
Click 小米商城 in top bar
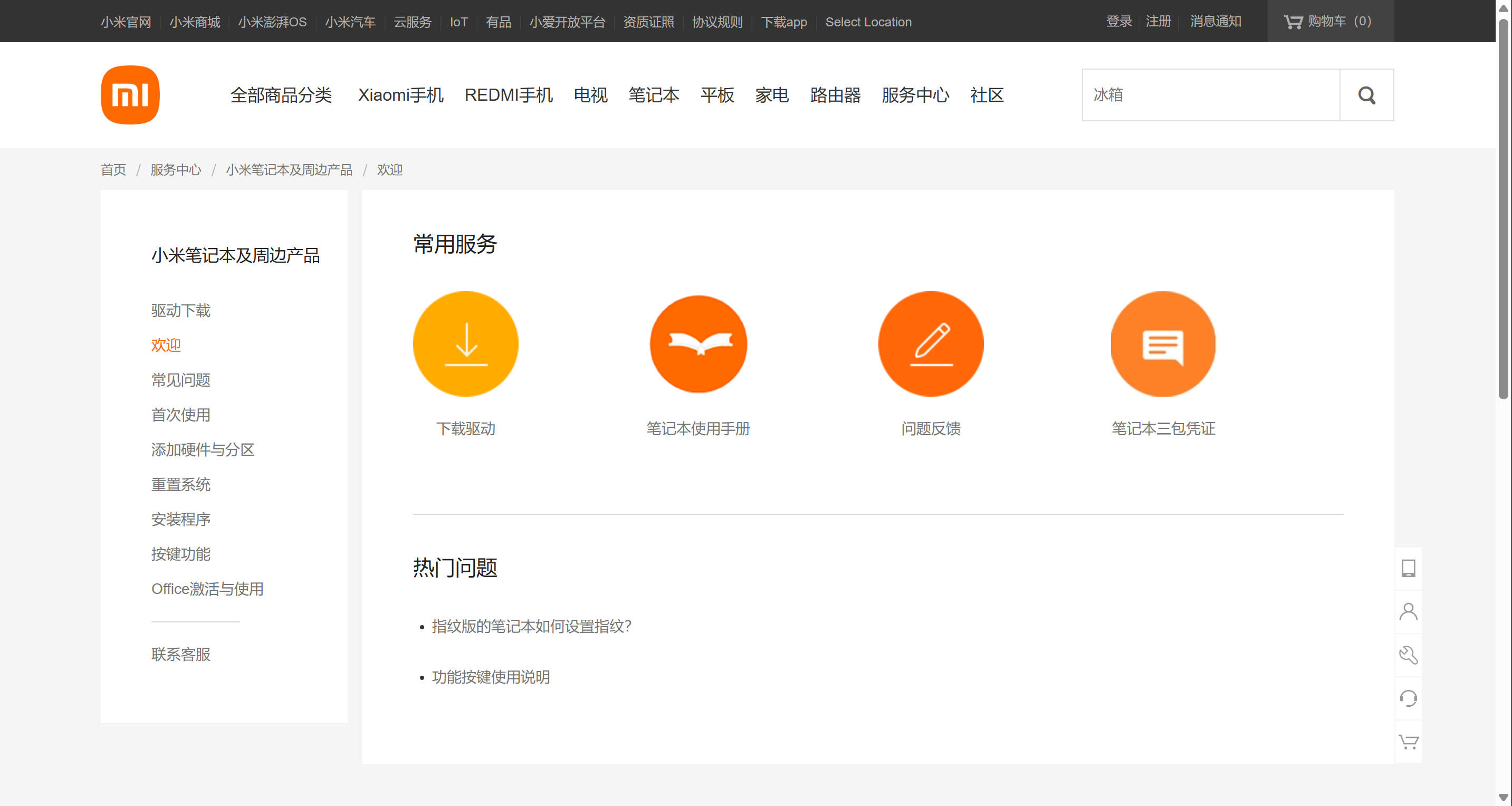(x=194, y=22)
